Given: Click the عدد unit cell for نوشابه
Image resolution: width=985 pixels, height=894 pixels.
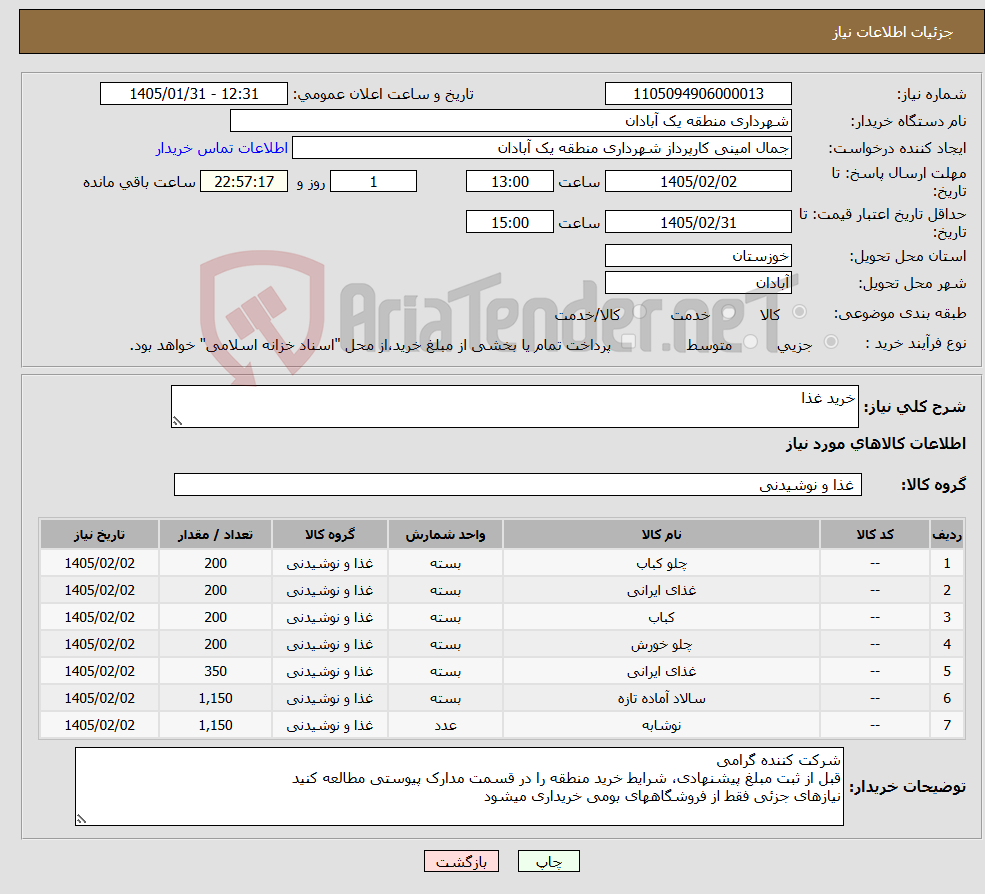Looking at the screenshot, I should pyautogui.click(x=445, y=726).
